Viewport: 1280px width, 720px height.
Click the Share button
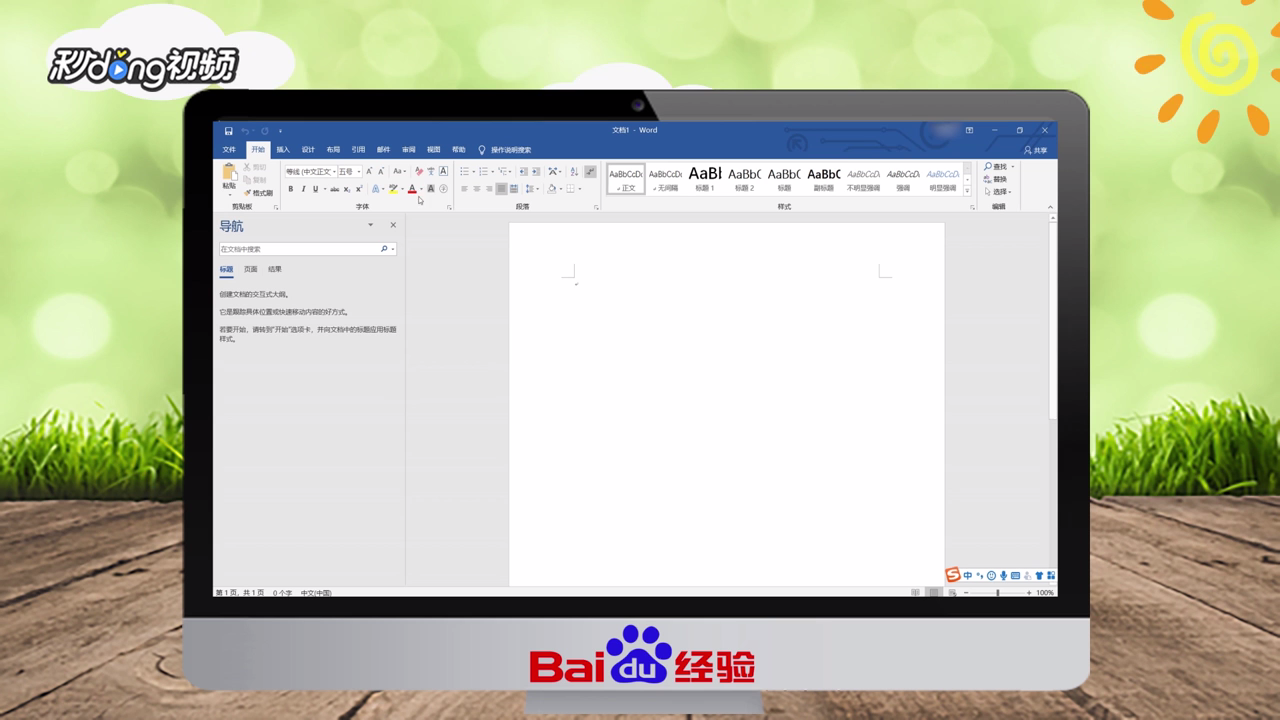tap(1035, 150)
